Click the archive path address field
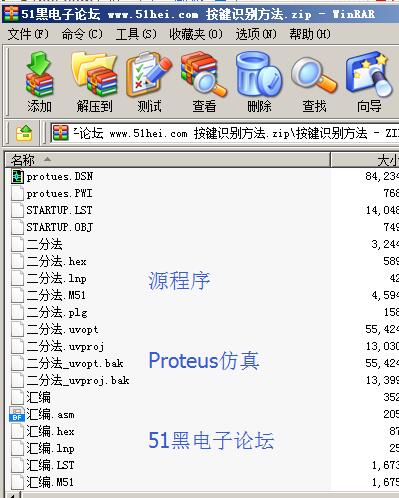Image resolution: width=399 pixels, height=498 pixels. tap(225, 133)
